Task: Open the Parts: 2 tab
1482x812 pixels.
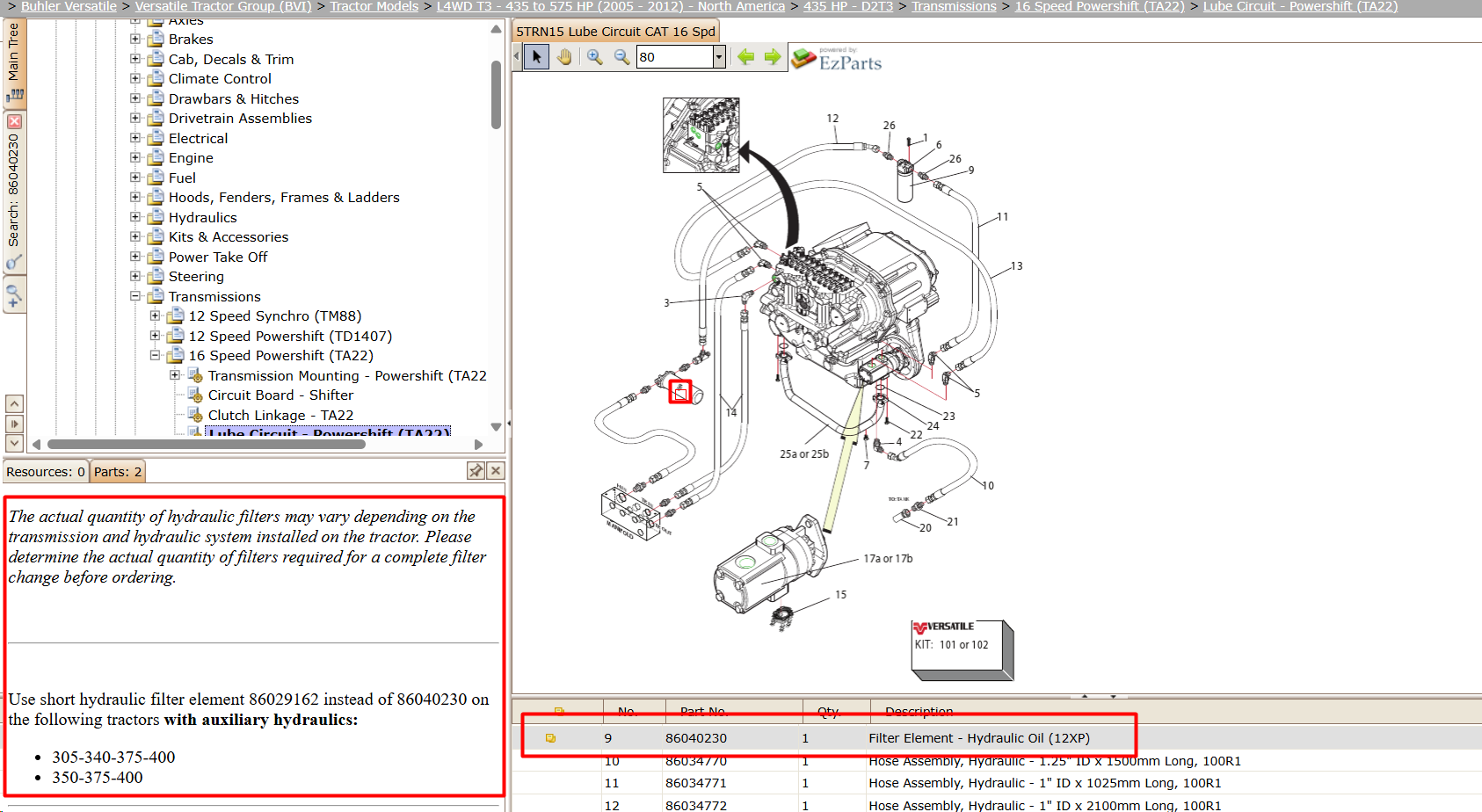Action: (x=118, y=472)
